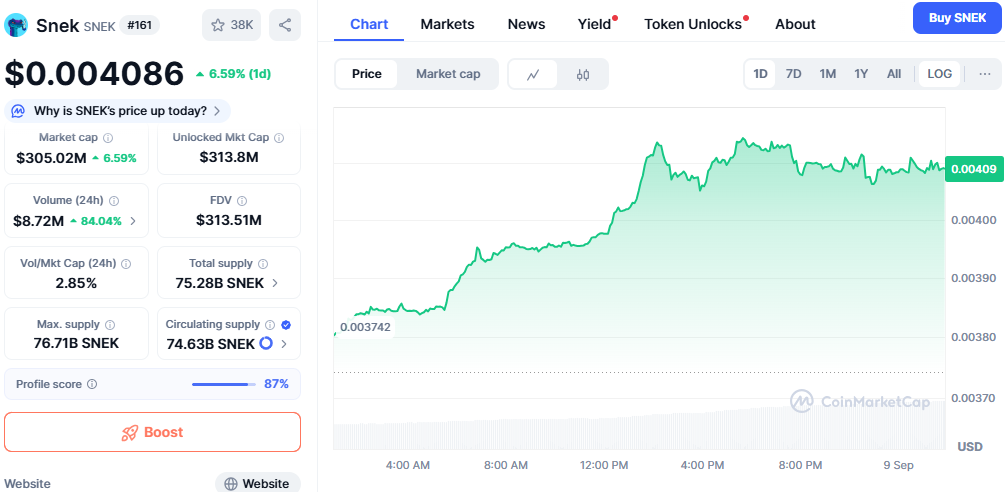This screenshot has height=492, width=1005.
Task: Select the 7D time range
Action: pos(793,74)
